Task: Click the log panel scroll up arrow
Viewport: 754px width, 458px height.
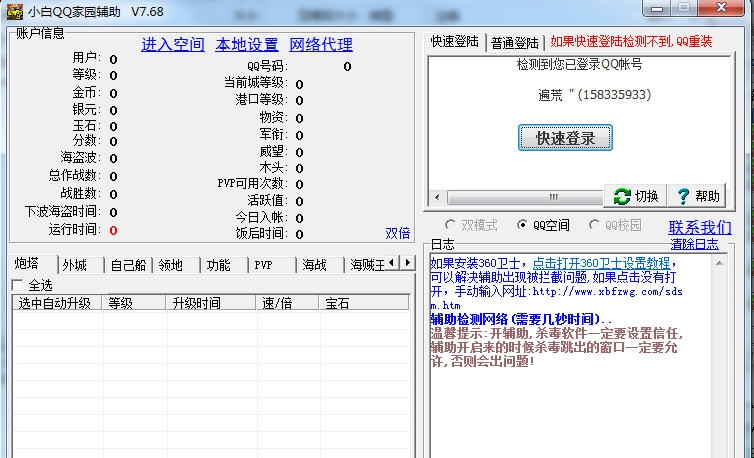Action: (x=719, y=263)
